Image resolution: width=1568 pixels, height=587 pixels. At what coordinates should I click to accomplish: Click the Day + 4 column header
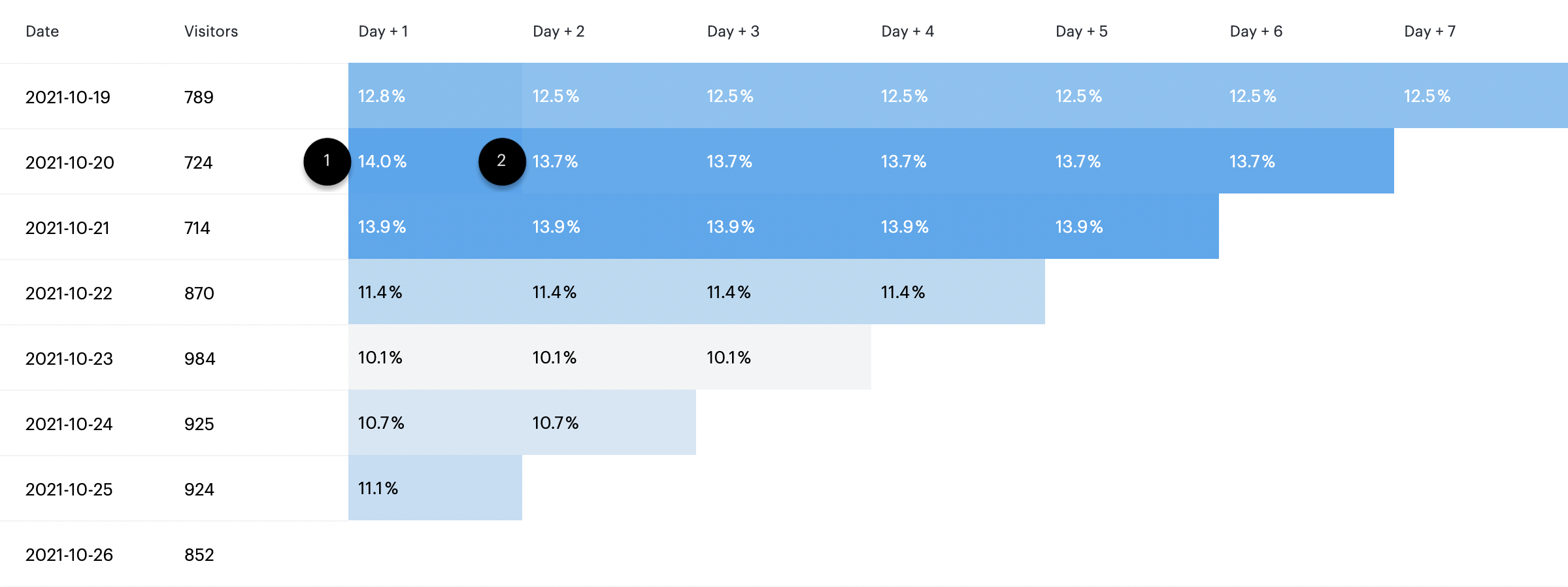907,31
